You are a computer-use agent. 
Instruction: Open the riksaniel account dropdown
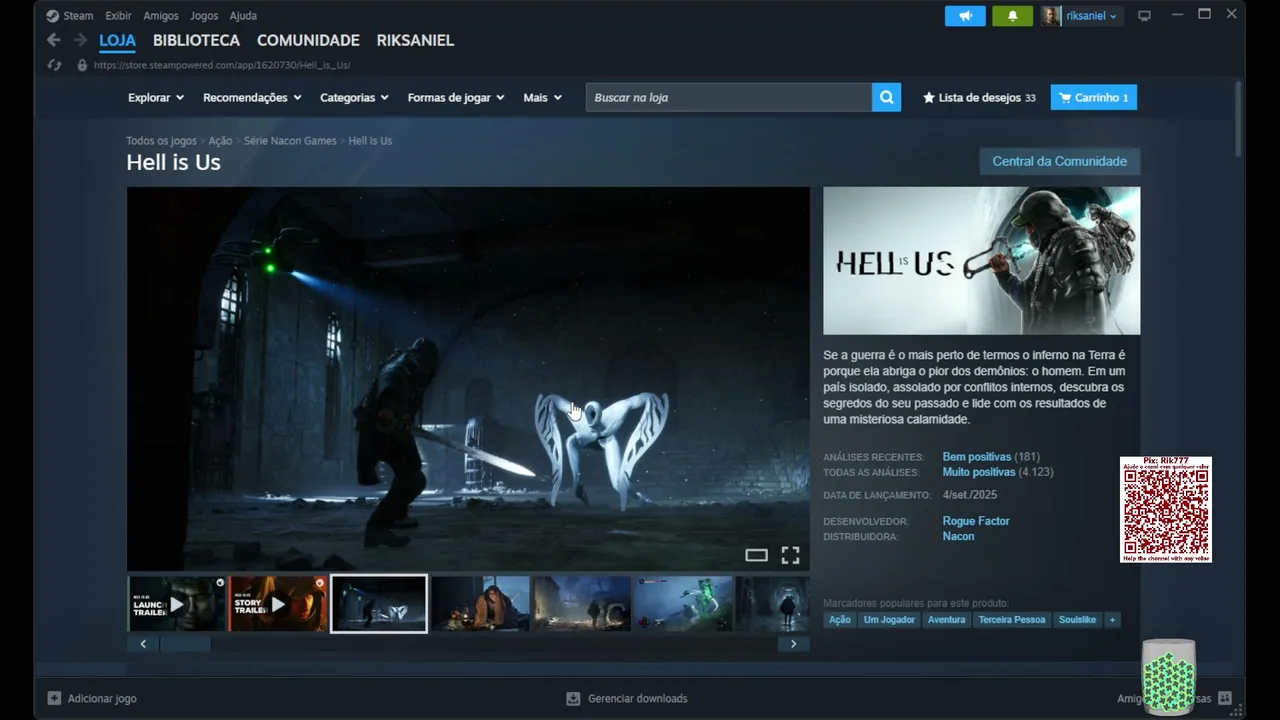1092,16
